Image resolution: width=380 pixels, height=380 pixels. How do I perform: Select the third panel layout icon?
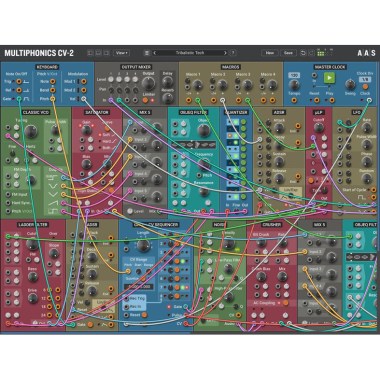[x=106, y=53]
